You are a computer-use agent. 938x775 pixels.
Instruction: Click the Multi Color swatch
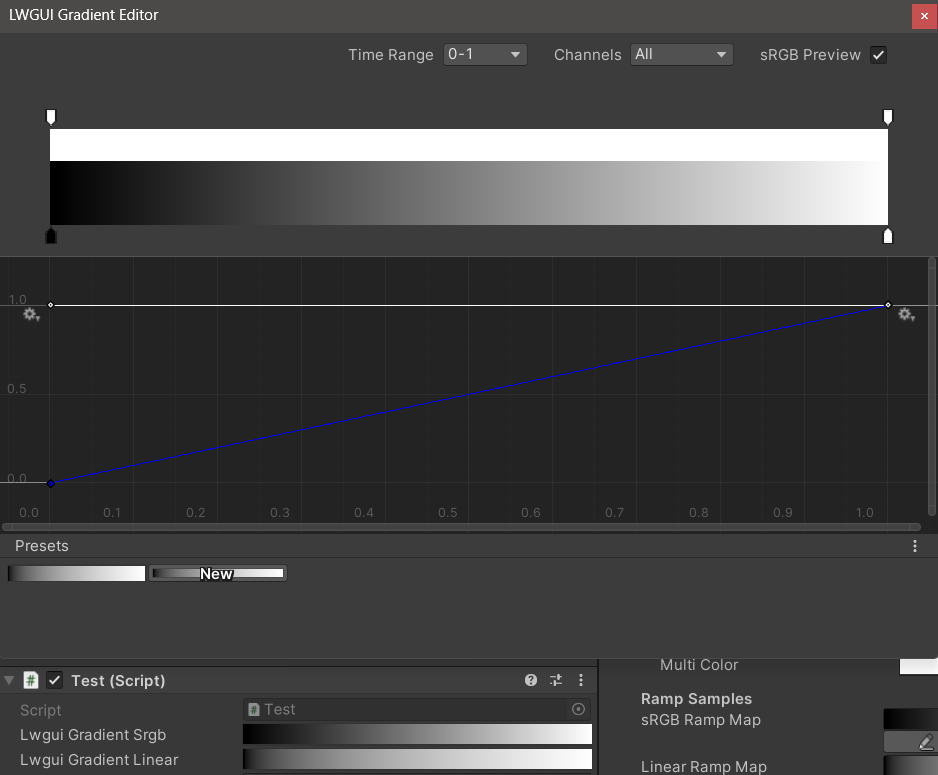(918, 665)
